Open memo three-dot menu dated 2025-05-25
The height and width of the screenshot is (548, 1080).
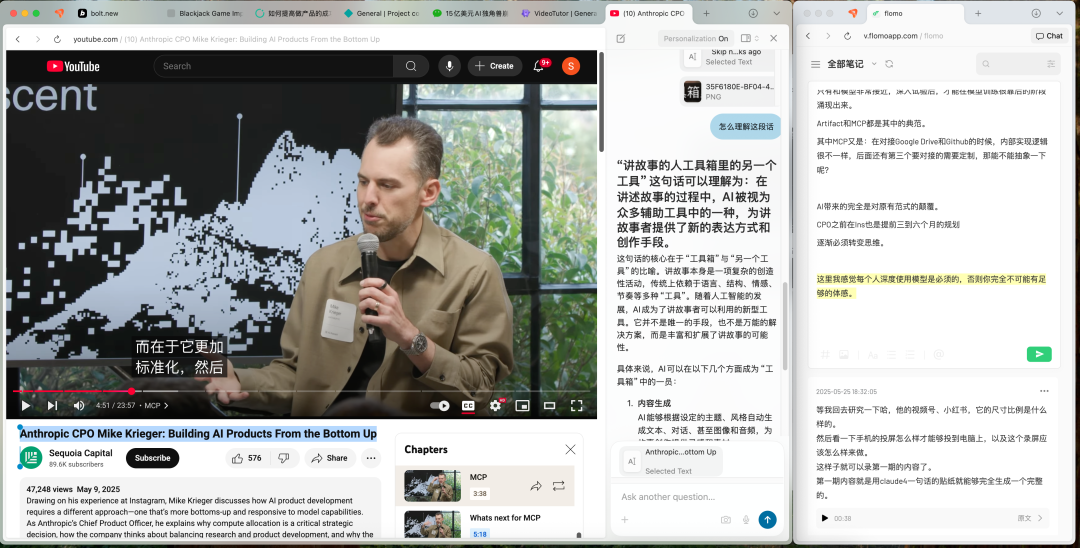1044,391
